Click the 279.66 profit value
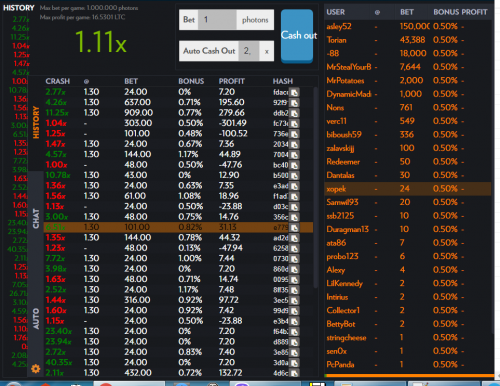This screenshot has height=386, width=500. coord(232,113)
